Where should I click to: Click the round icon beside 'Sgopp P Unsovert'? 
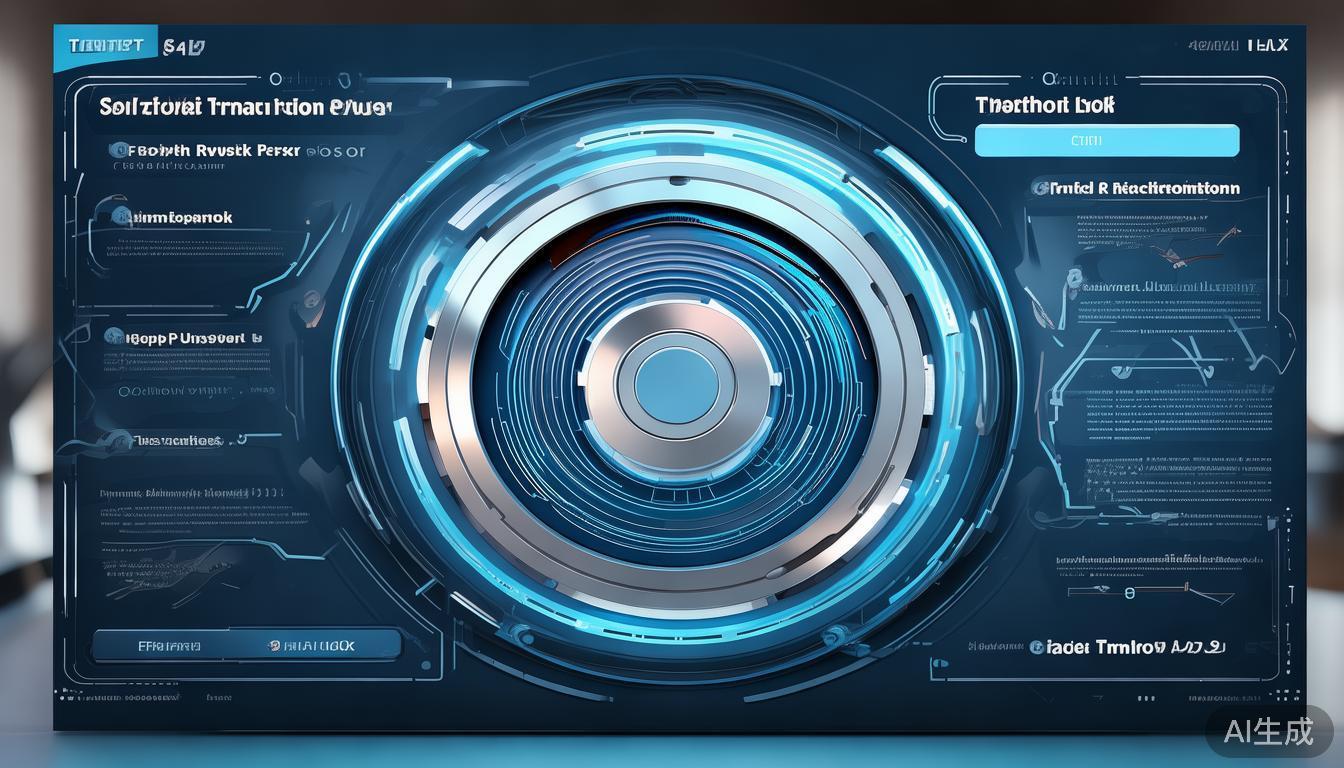(113, 337)
